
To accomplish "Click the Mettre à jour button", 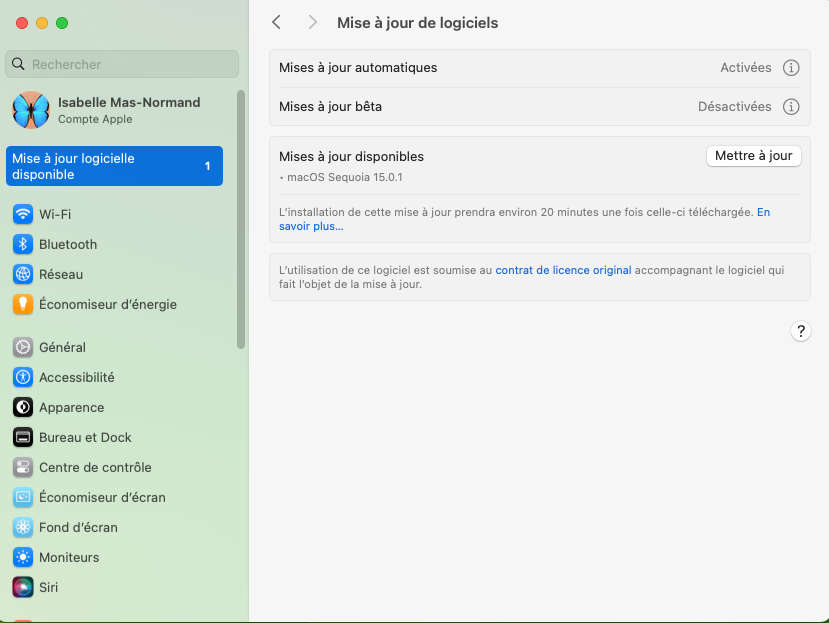I will tap(753, 156).
